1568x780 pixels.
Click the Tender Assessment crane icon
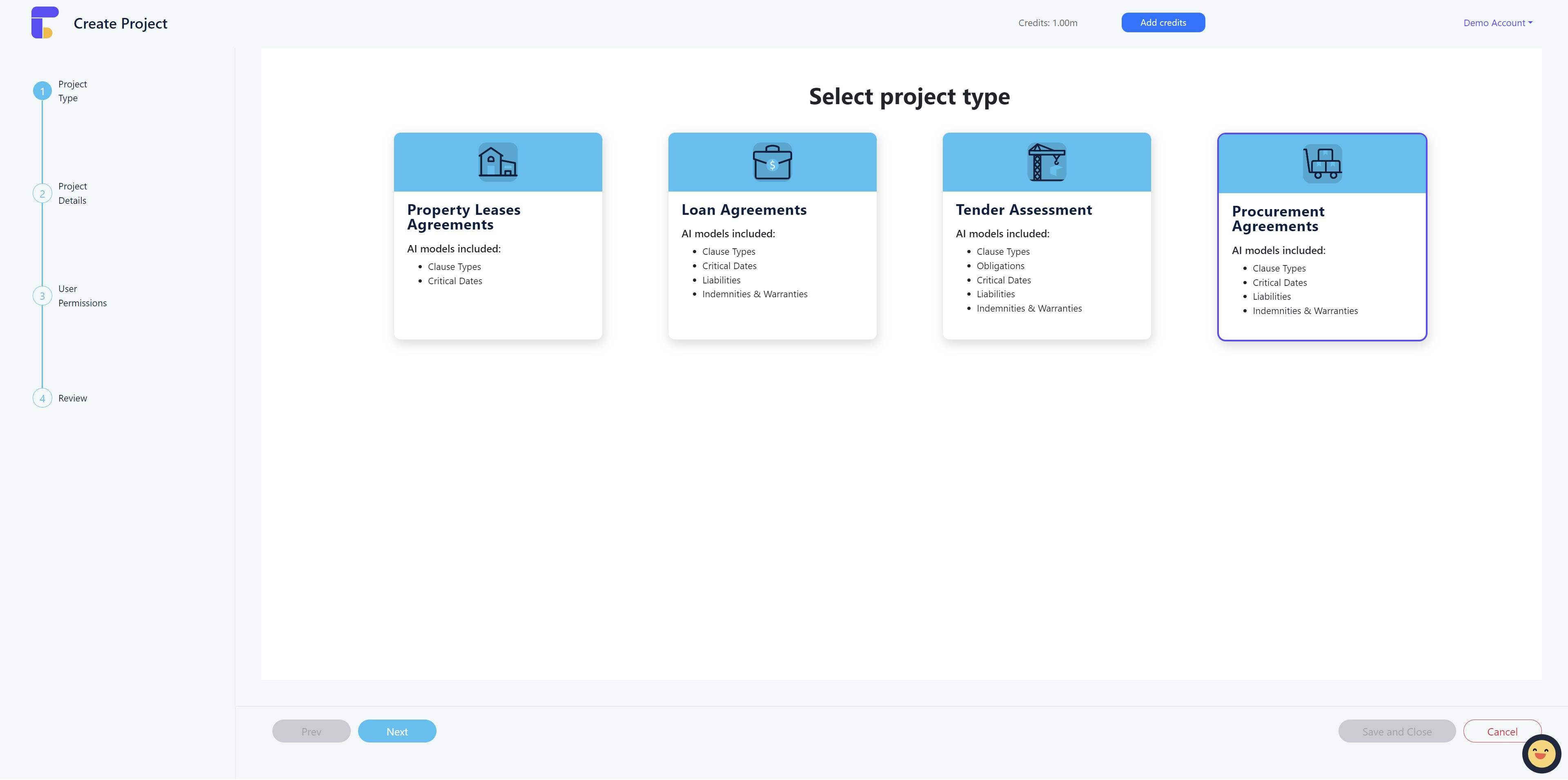[1047, 162]
